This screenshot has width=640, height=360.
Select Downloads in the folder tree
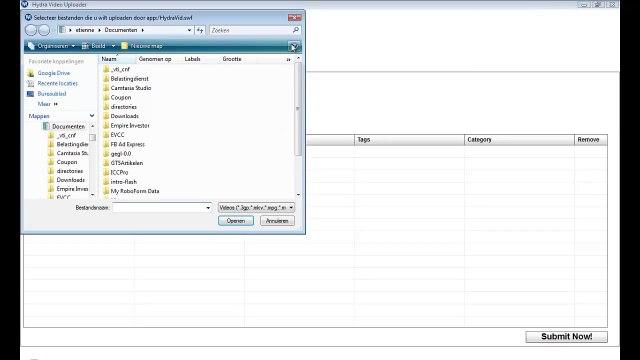pyautogui.click(x=66, y=180)
